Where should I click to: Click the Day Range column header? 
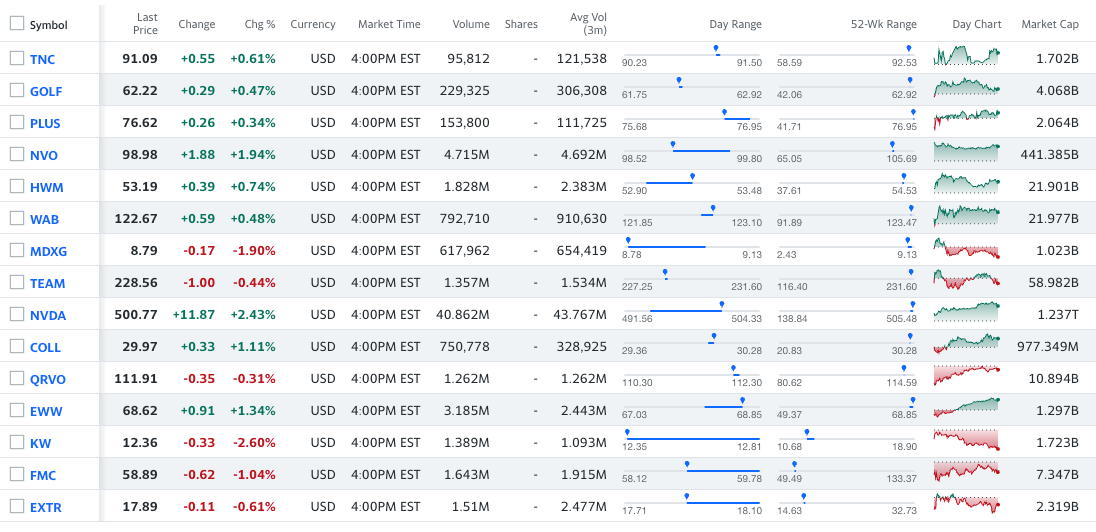pyautogui.click(x=735, y=24)
